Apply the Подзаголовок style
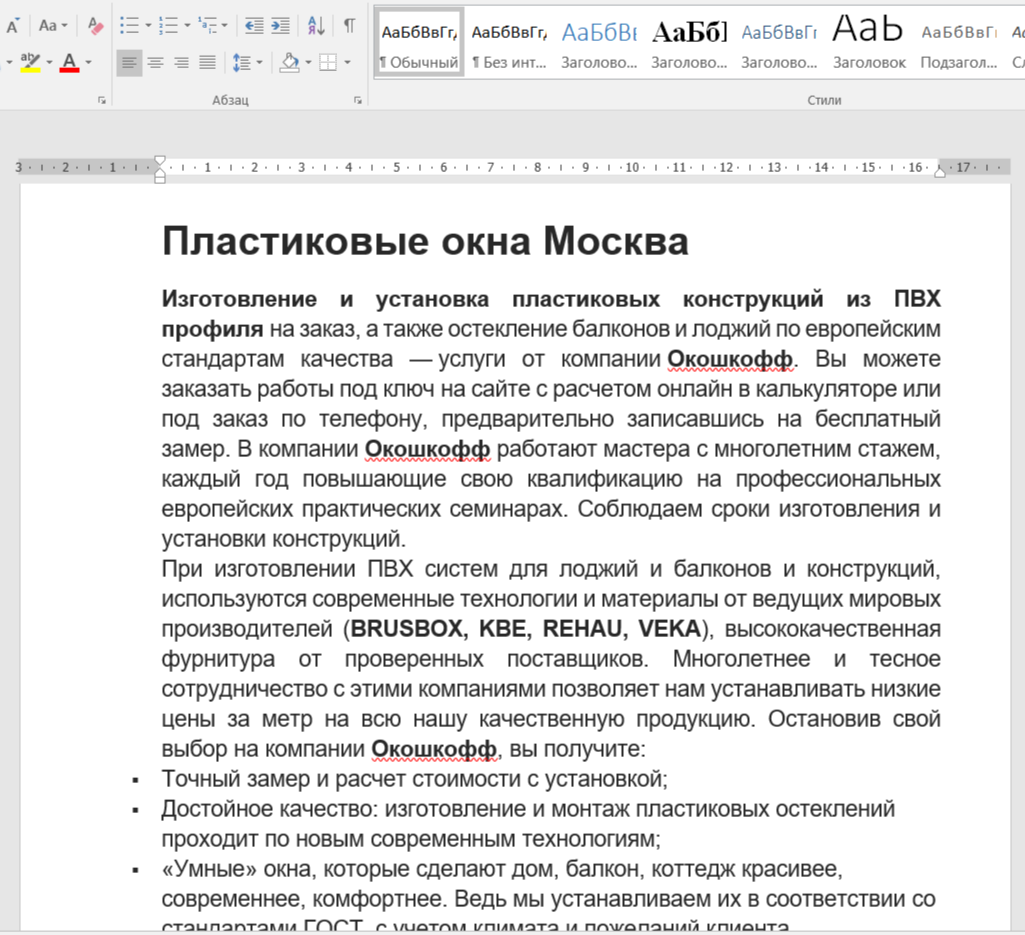 (x=958, y=43)
